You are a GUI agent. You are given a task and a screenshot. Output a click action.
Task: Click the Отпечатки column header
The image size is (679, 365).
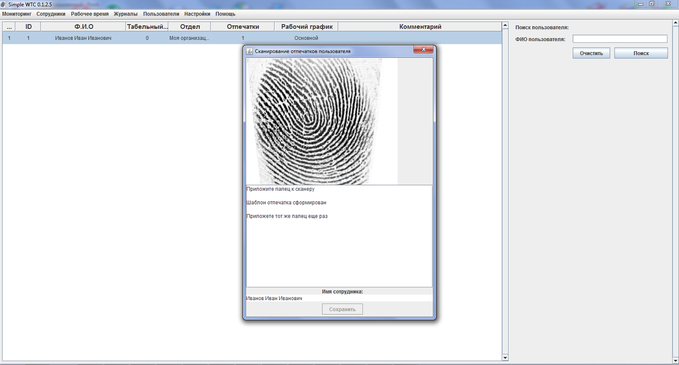coord(242,26)
